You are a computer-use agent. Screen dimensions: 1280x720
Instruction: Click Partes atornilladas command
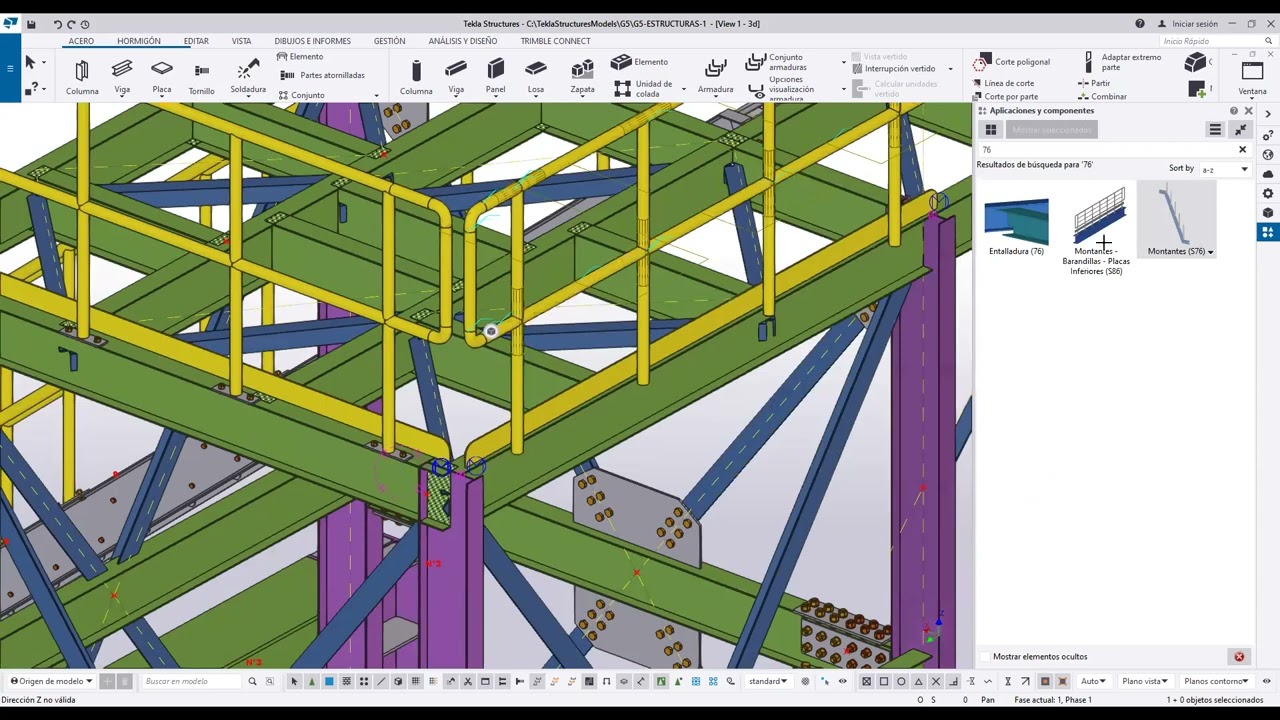point(322,75)
